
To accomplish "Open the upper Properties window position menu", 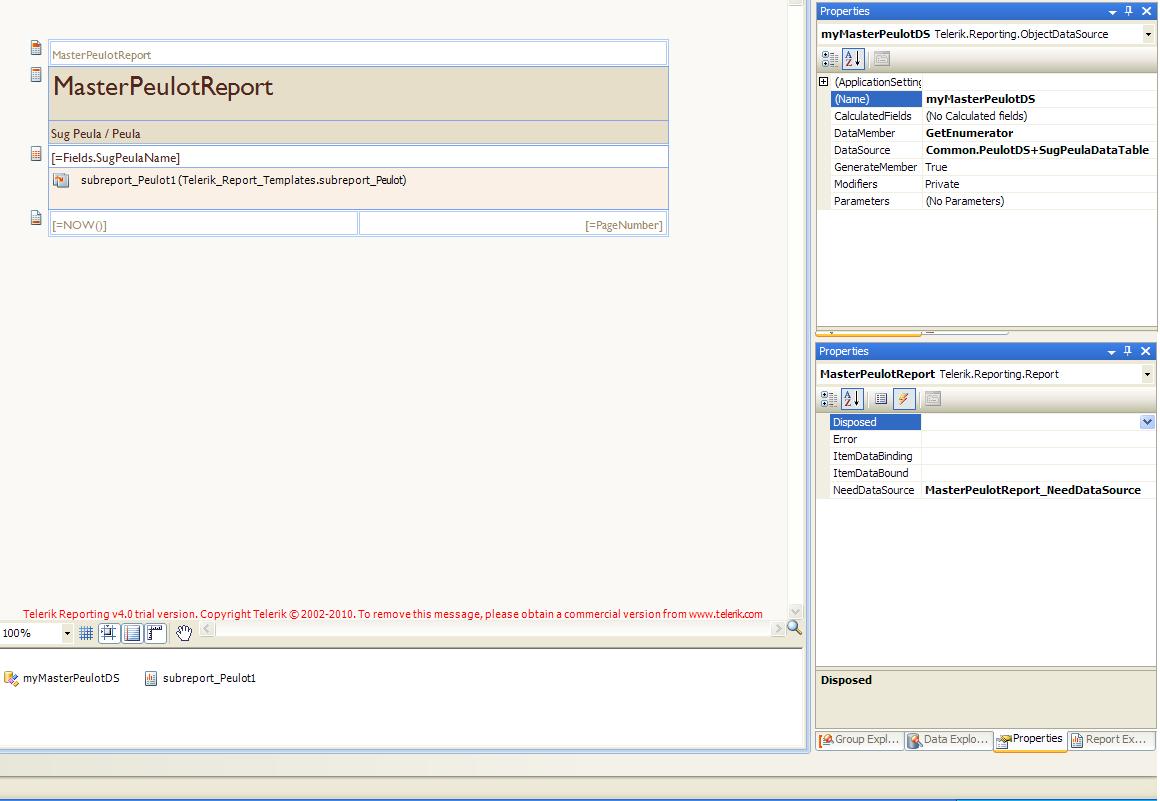I will point(1112,12).
